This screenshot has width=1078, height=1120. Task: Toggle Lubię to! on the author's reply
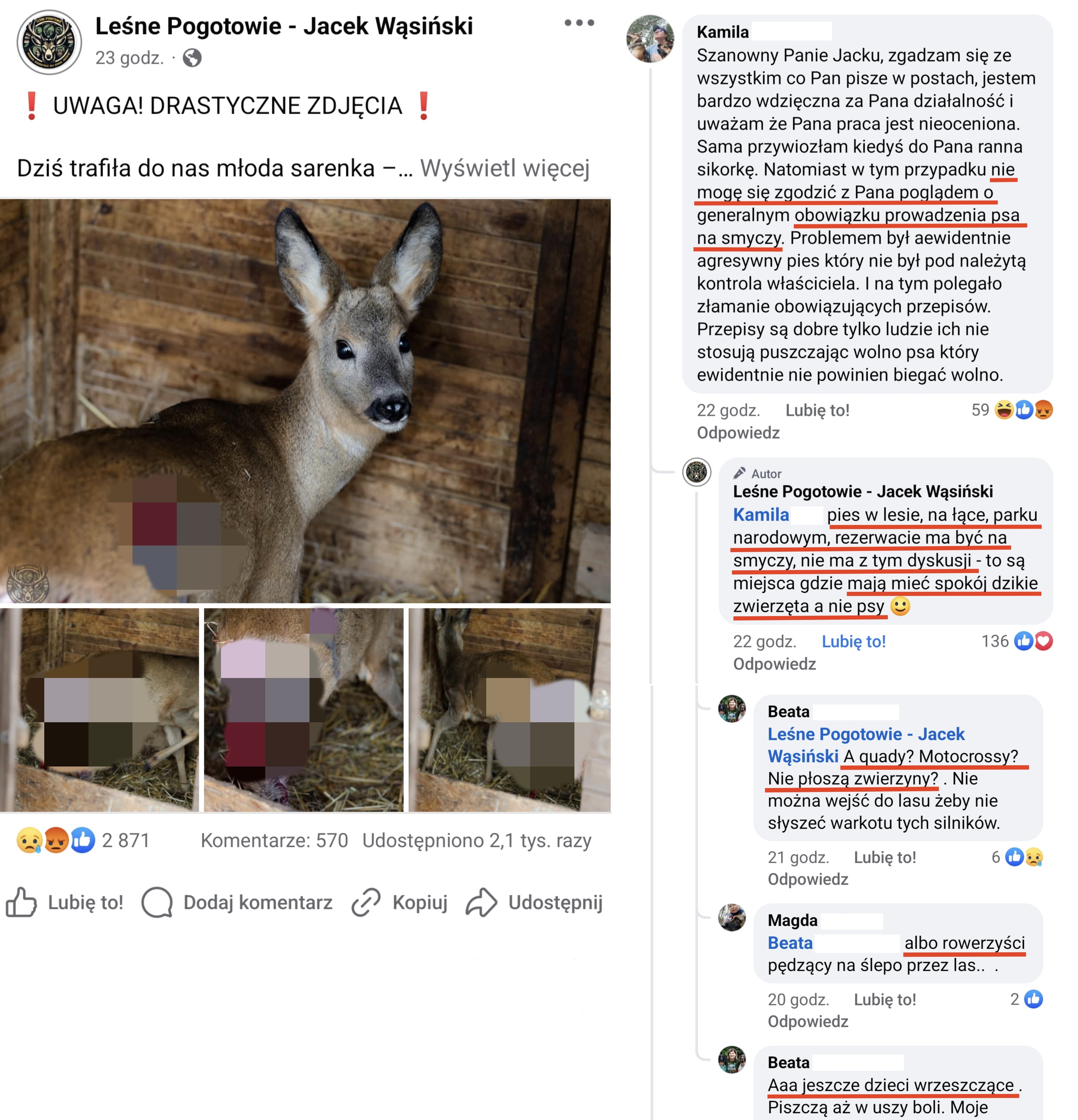point(853,642)
